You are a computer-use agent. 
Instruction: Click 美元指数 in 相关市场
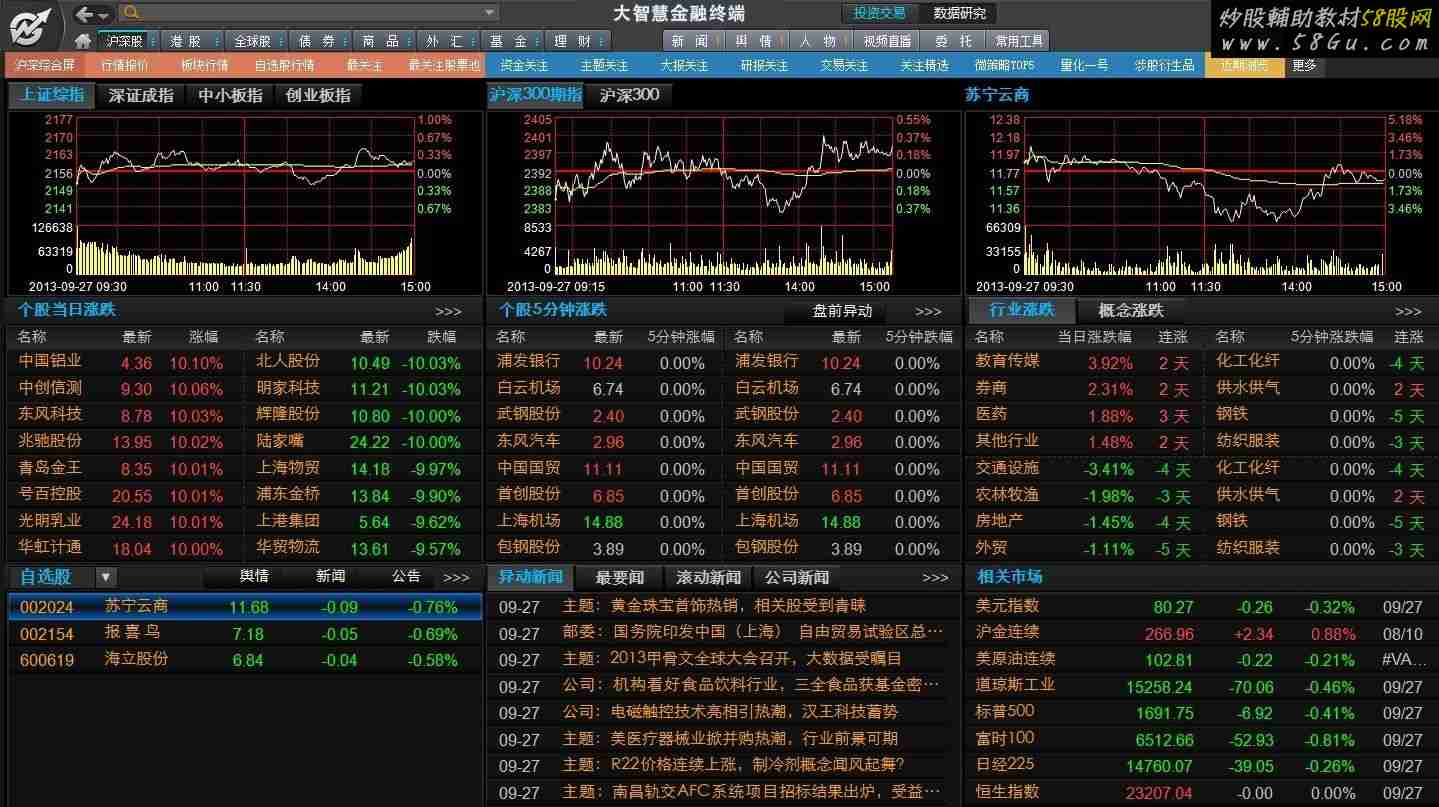tap(1007, 606)
